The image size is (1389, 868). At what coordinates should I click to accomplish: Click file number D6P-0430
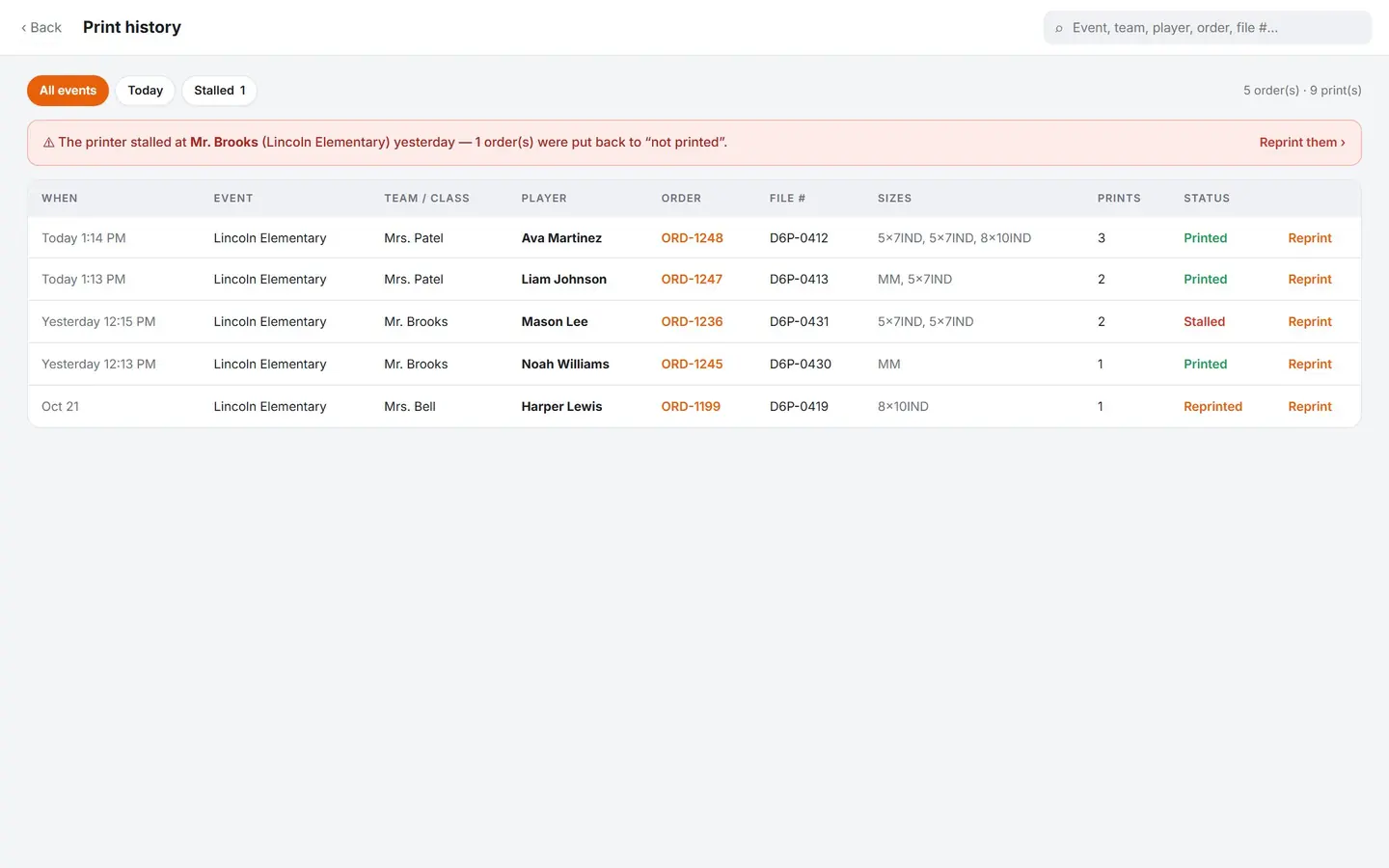(x=800, y=365)
